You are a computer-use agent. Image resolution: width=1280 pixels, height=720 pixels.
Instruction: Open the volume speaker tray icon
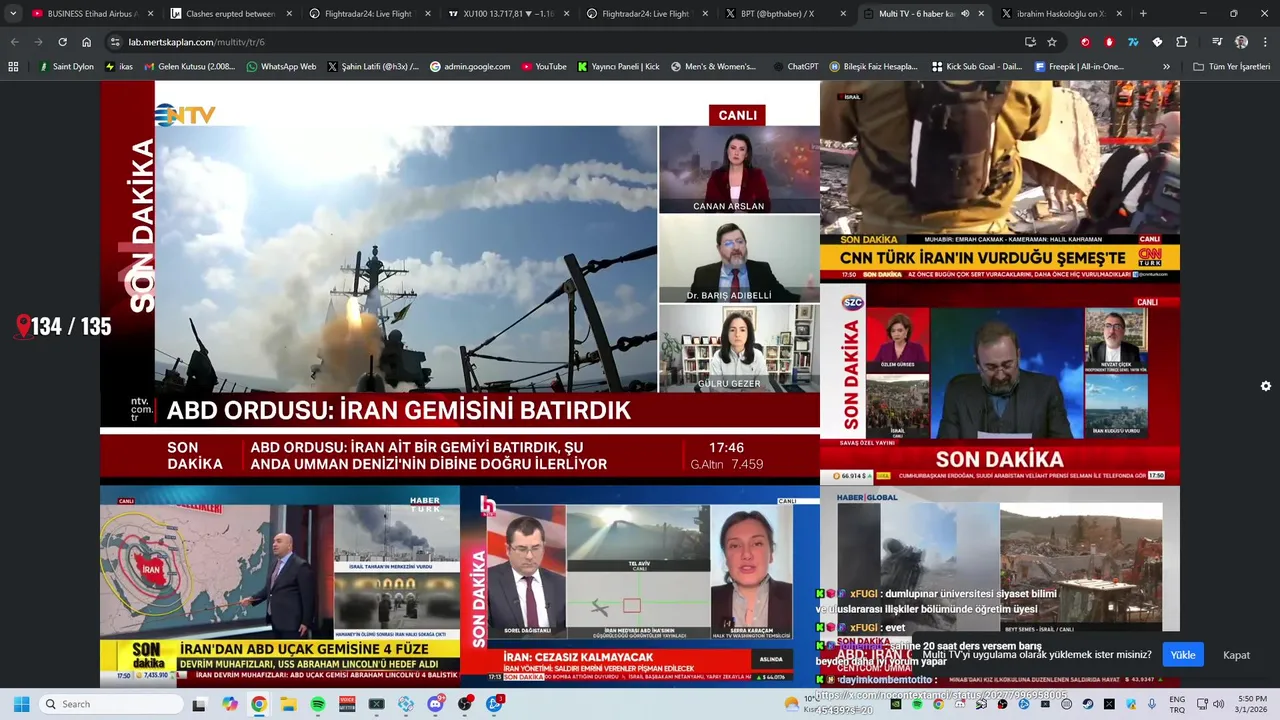click(1218, 704)
